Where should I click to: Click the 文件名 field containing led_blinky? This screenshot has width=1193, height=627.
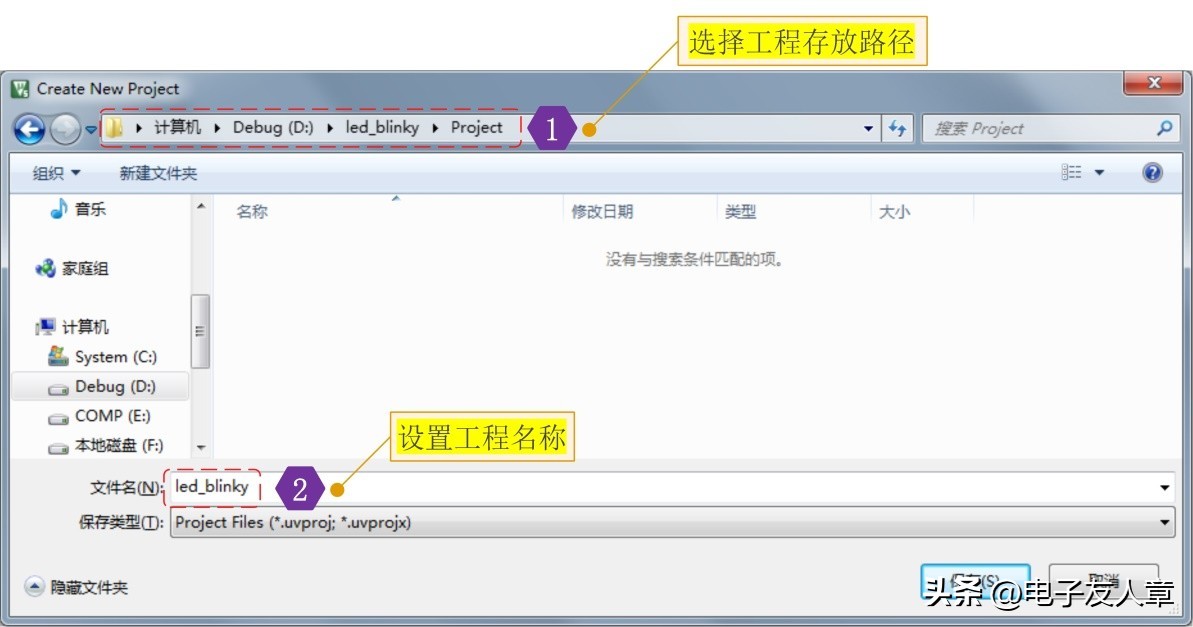click(672, 487)
